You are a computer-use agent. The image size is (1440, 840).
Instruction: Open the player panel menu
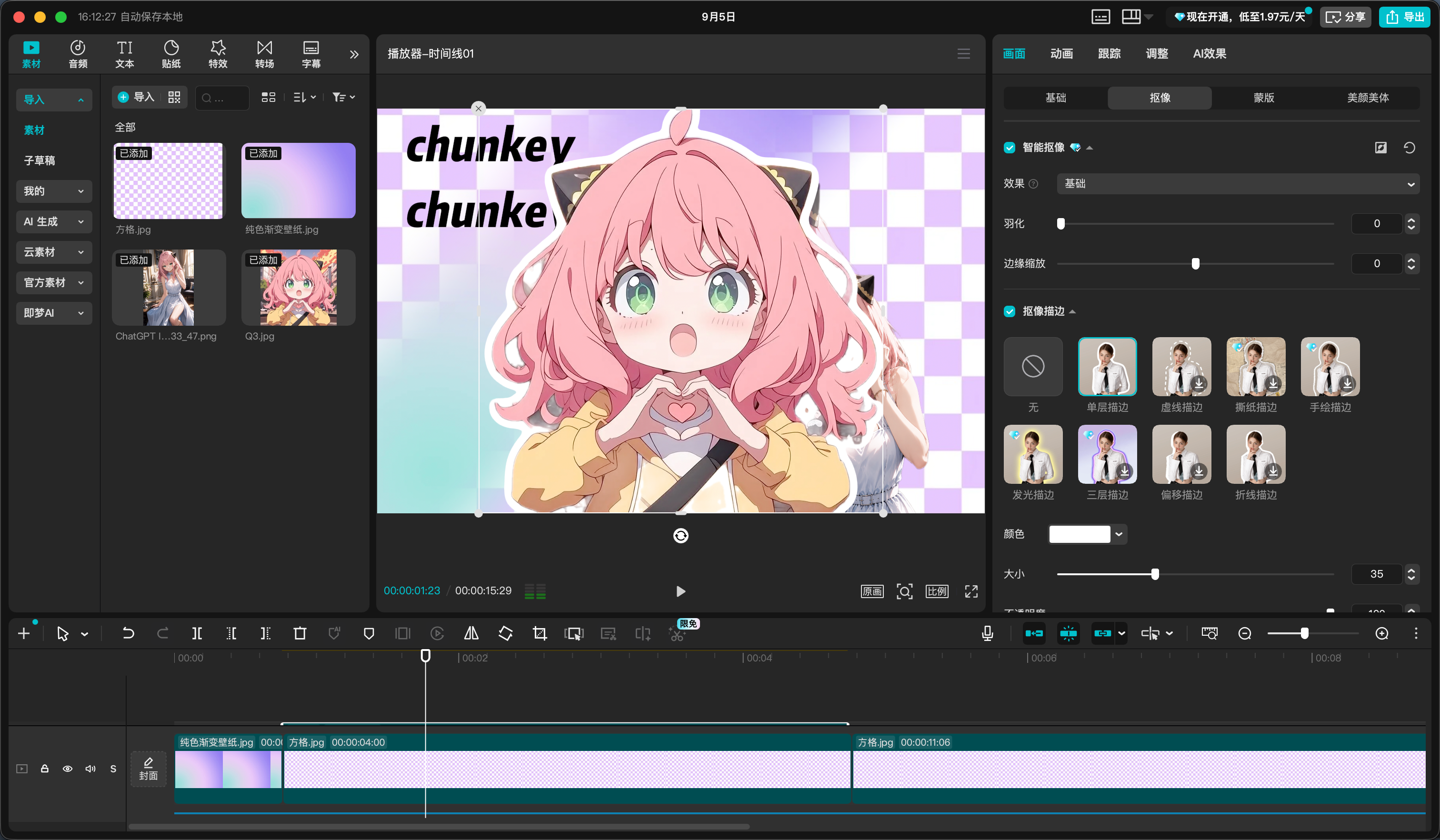963,54
